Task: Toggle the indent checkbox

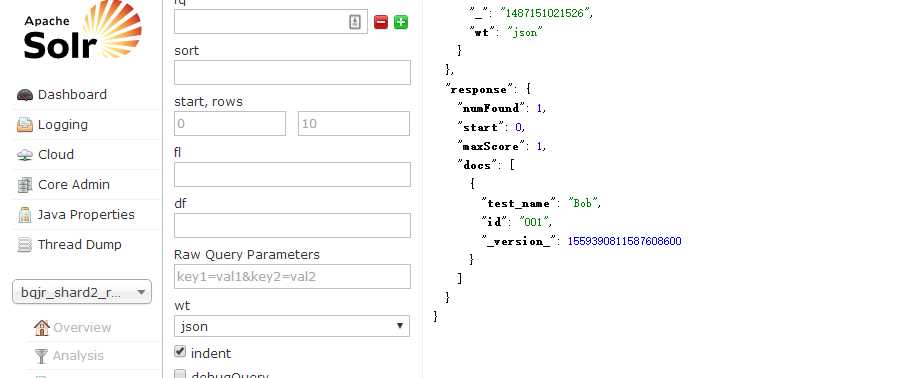Action: (180, 351)
